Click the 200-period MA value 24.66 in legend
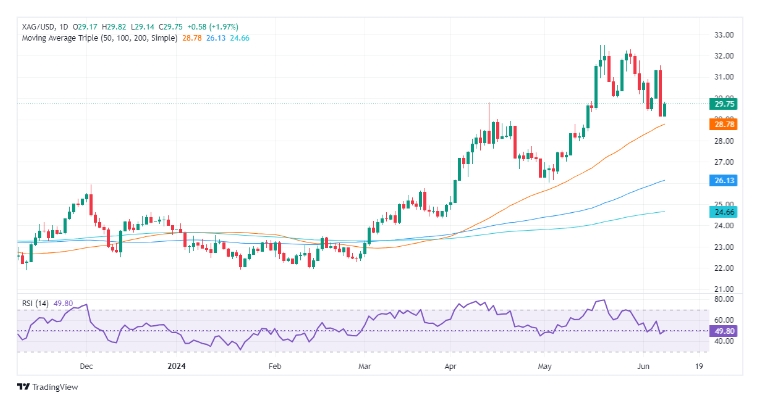This screenshot has width=774, height=393. point(239,38)
